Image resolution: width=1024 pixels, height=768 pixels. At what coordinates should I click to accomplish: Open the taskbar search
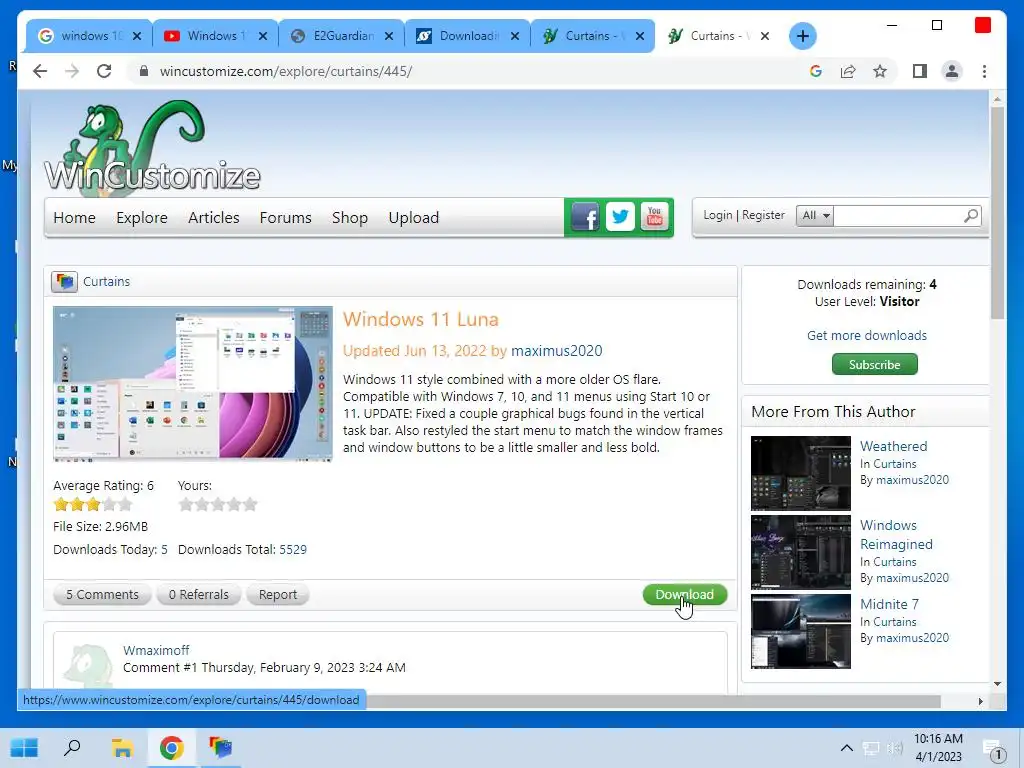72,748
